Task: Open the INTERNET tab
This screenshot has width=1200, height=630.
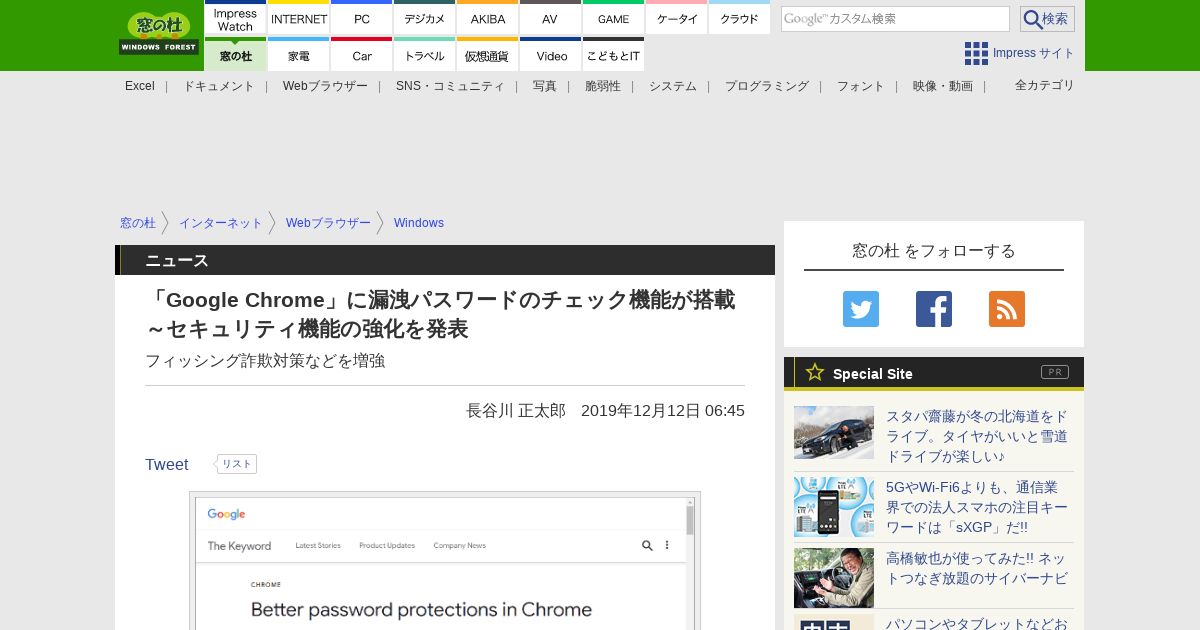Action: pos(299,19)
